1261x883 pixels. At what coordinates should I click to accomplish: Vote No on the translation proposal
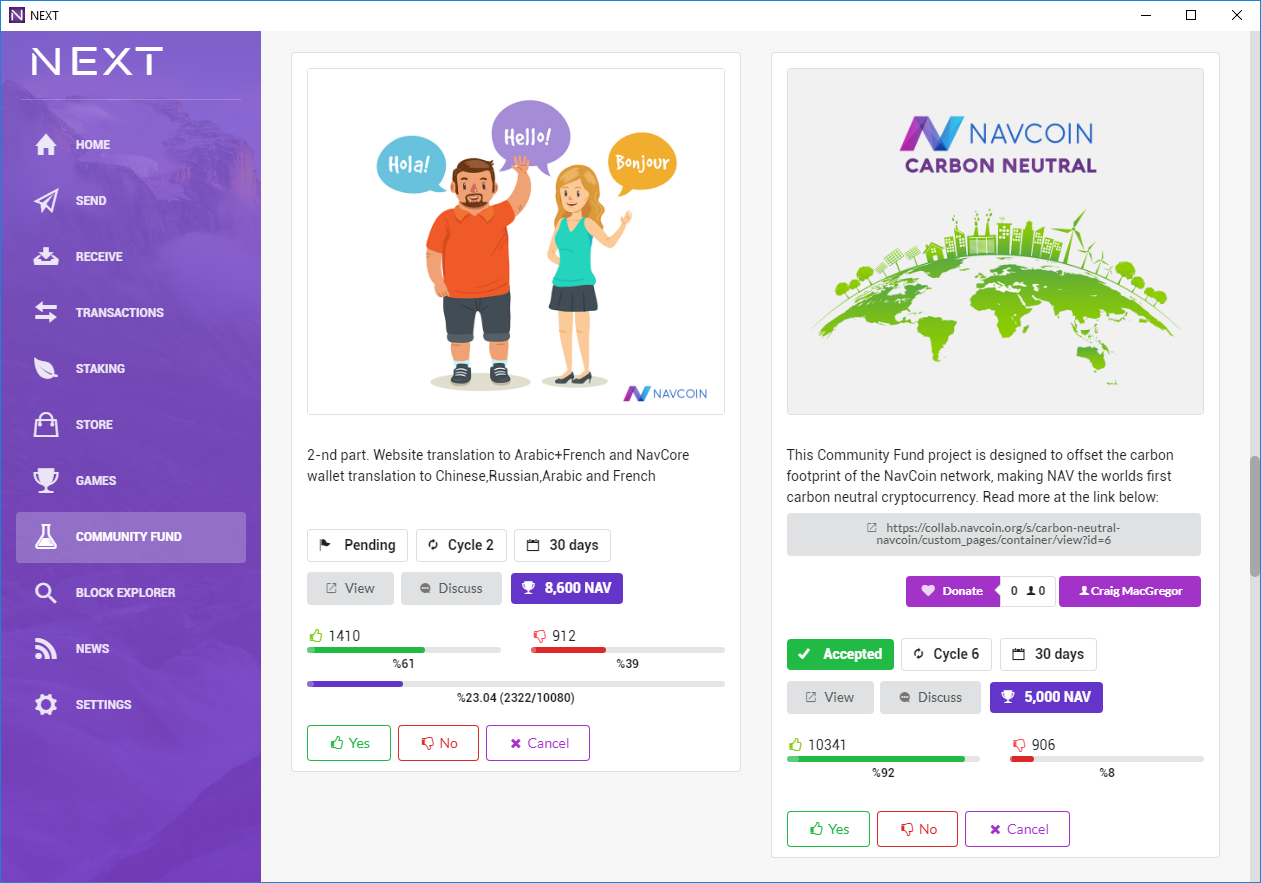point(438,743)
